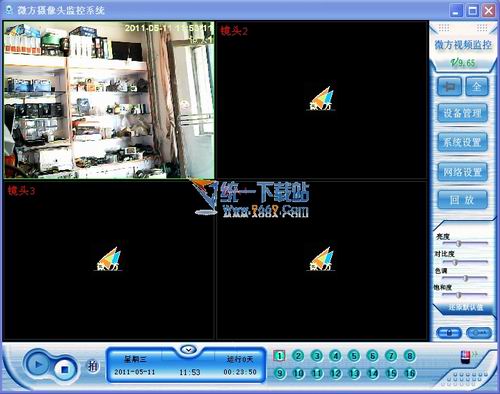Select camera channel 6
Image resolution: width=500 pixels, height=394 pixels.
point(373,356)
